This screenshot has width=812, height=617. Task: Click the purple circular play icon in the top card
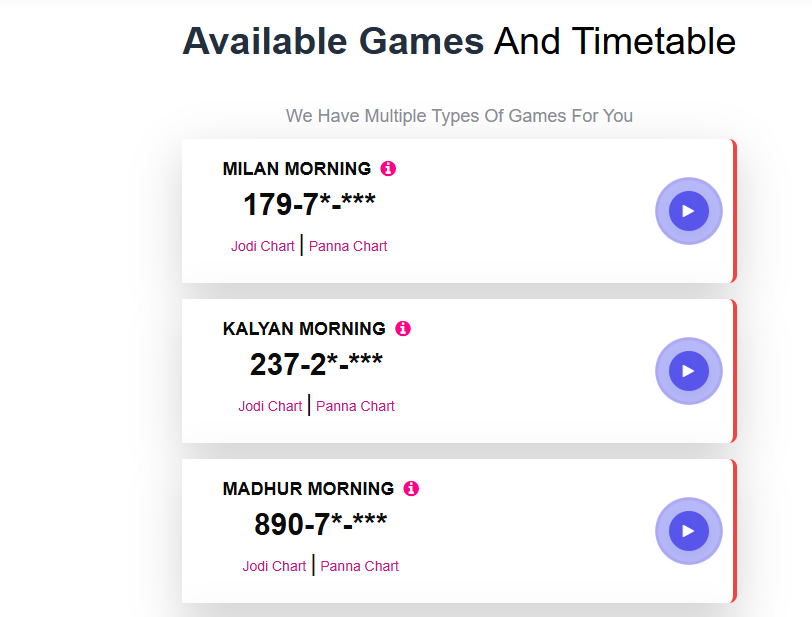688,211
